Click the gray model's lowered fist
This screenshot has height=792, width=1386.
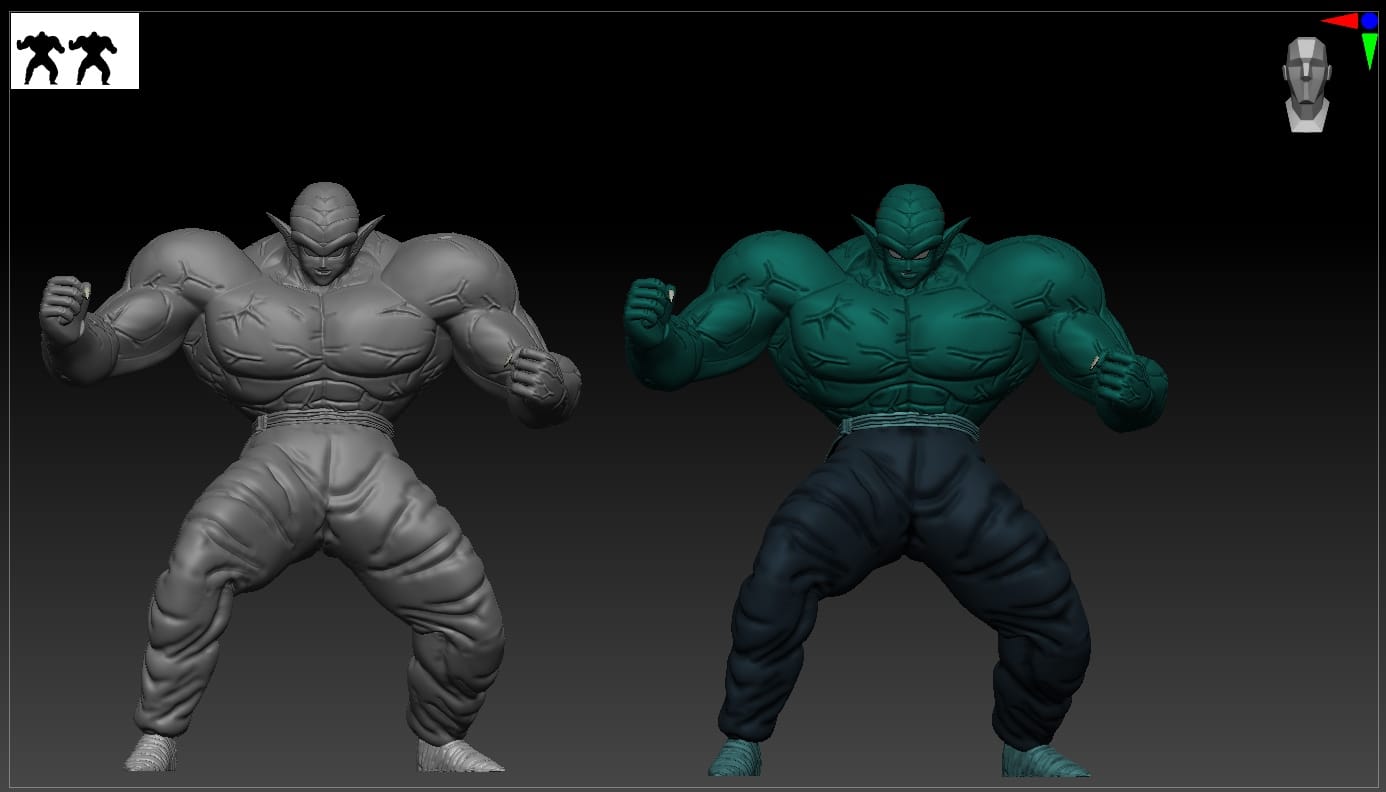click(x=543, y=385)
